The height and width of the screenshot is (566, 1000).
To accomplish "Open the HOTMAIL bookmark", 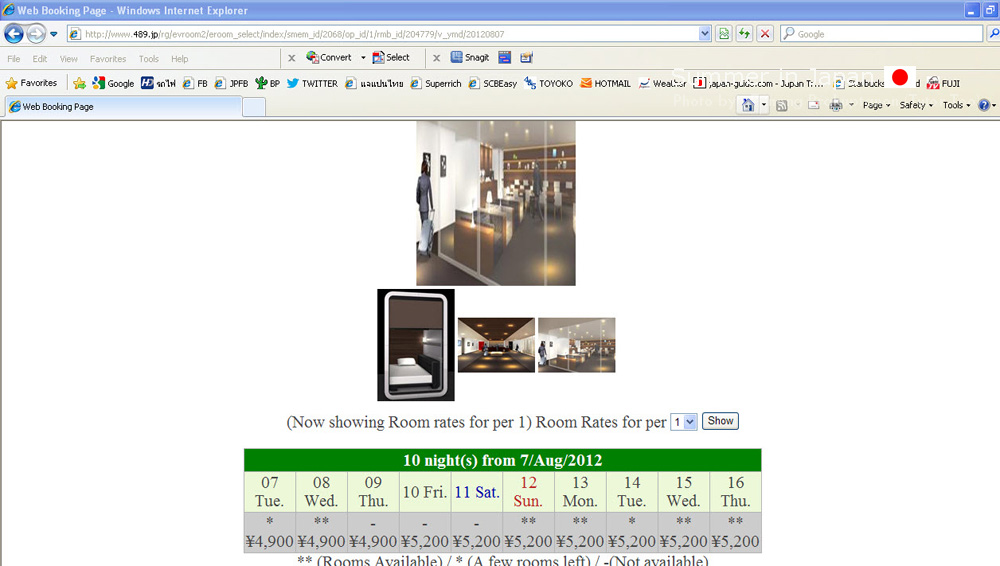I will pos(605,83).
